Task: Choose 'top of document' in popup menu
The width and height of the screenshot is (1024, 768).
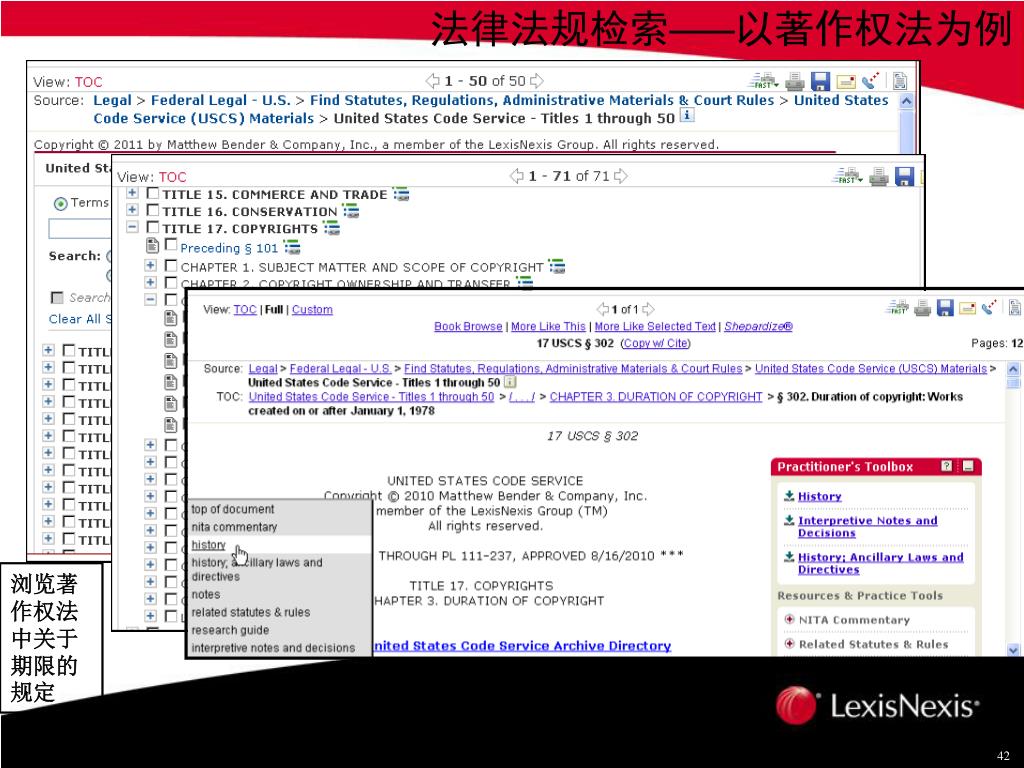Action: click(232, 509)
